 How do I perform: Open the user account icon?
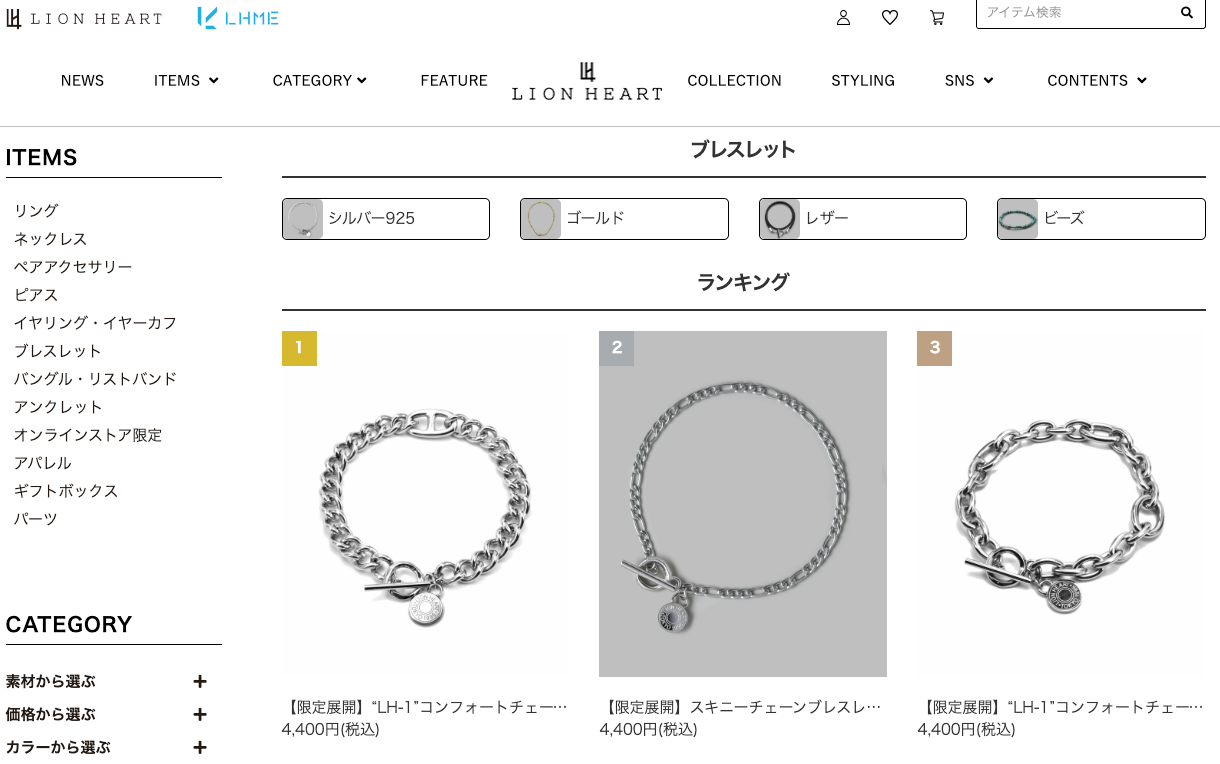coord(843,17)
